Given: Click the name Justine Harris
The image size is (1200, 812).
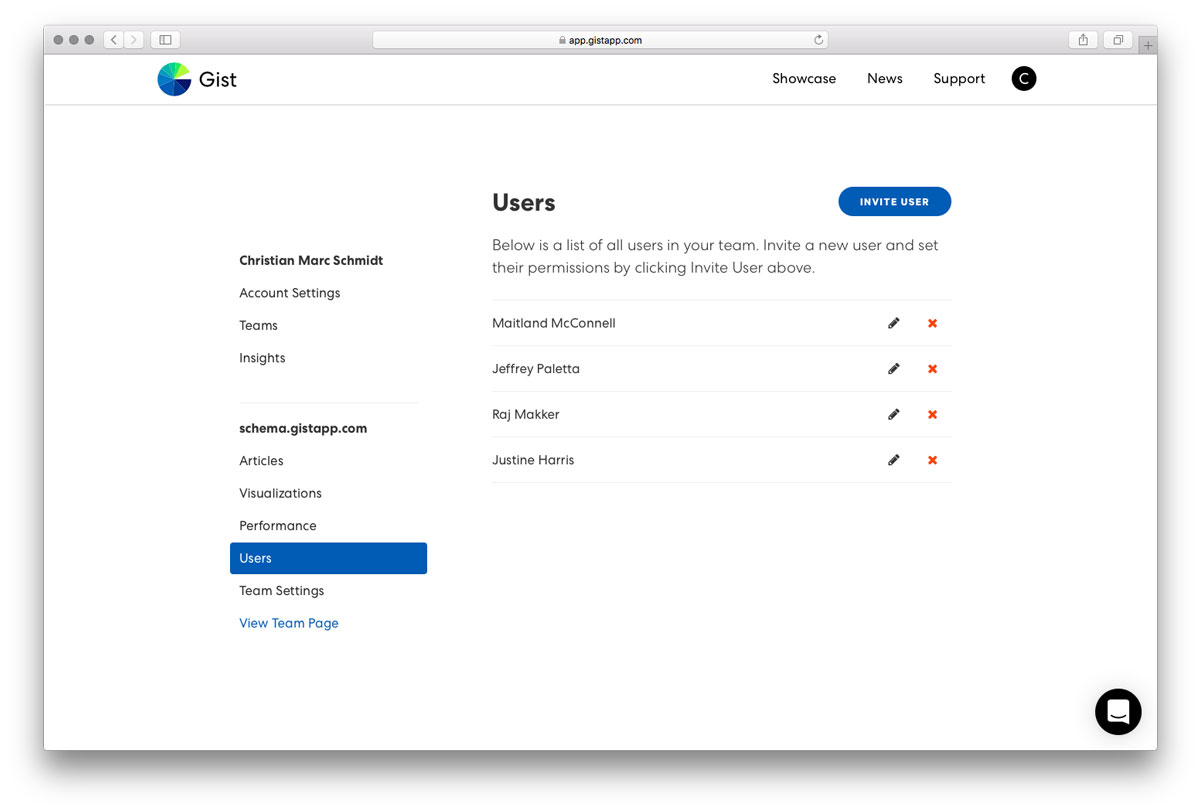Looking at the screenshot, I should 533,460.
